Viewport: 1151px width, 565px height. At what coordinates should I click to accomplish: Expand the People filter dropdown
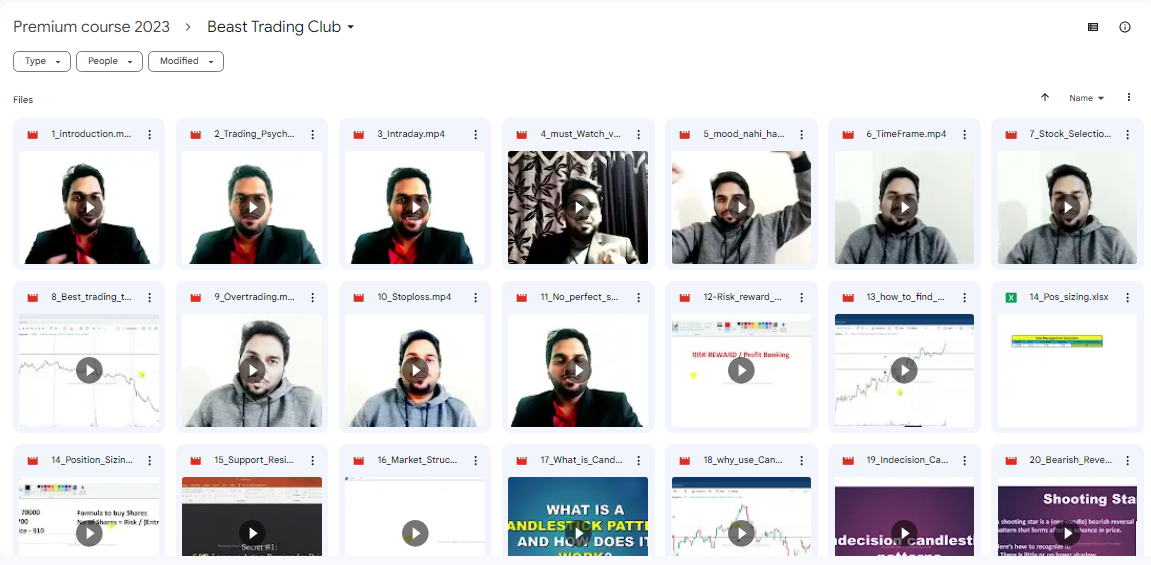110,61
